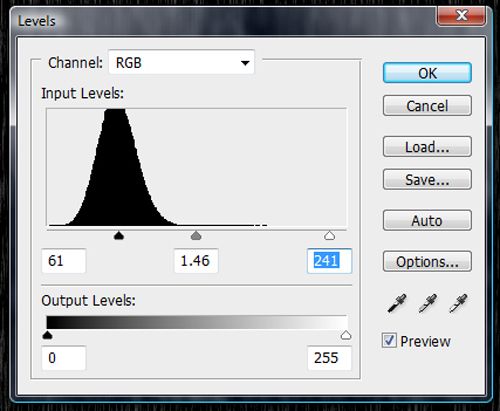Click the black output levels slider
This screenshot has height=411, width=500.
[48, 335]
